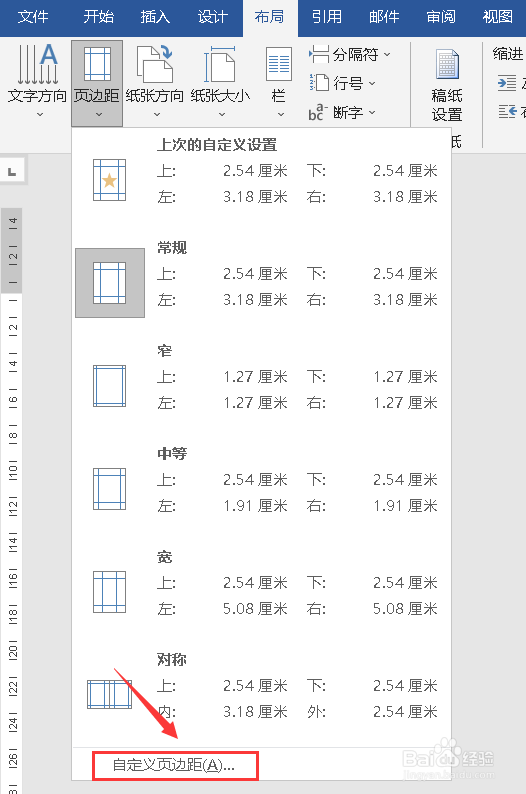Expand the 纸张方向 dropdown arrow
The width and height of the screenshot is (526, 794).
click(x=157, y=115)
